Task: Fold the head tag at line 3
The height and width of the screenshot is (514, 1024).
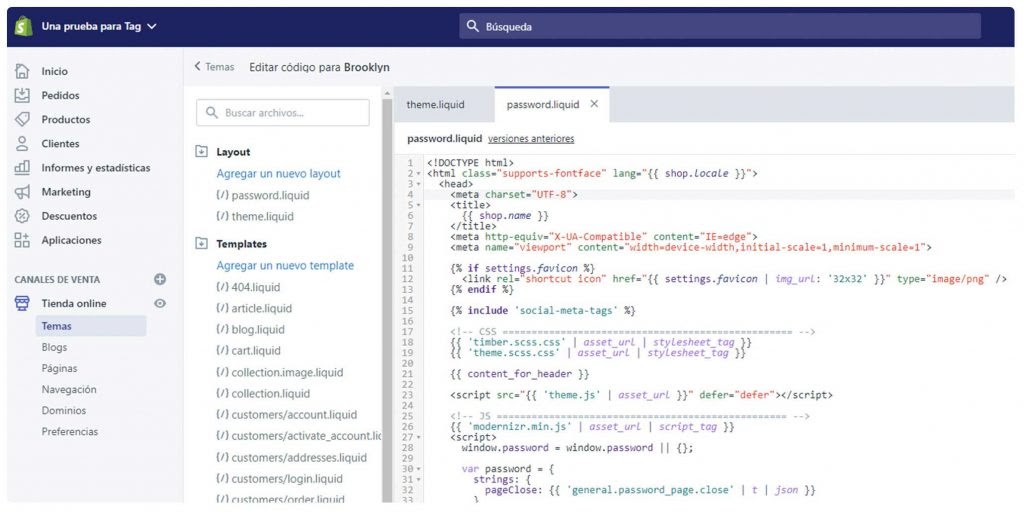Action: [419, 184]
